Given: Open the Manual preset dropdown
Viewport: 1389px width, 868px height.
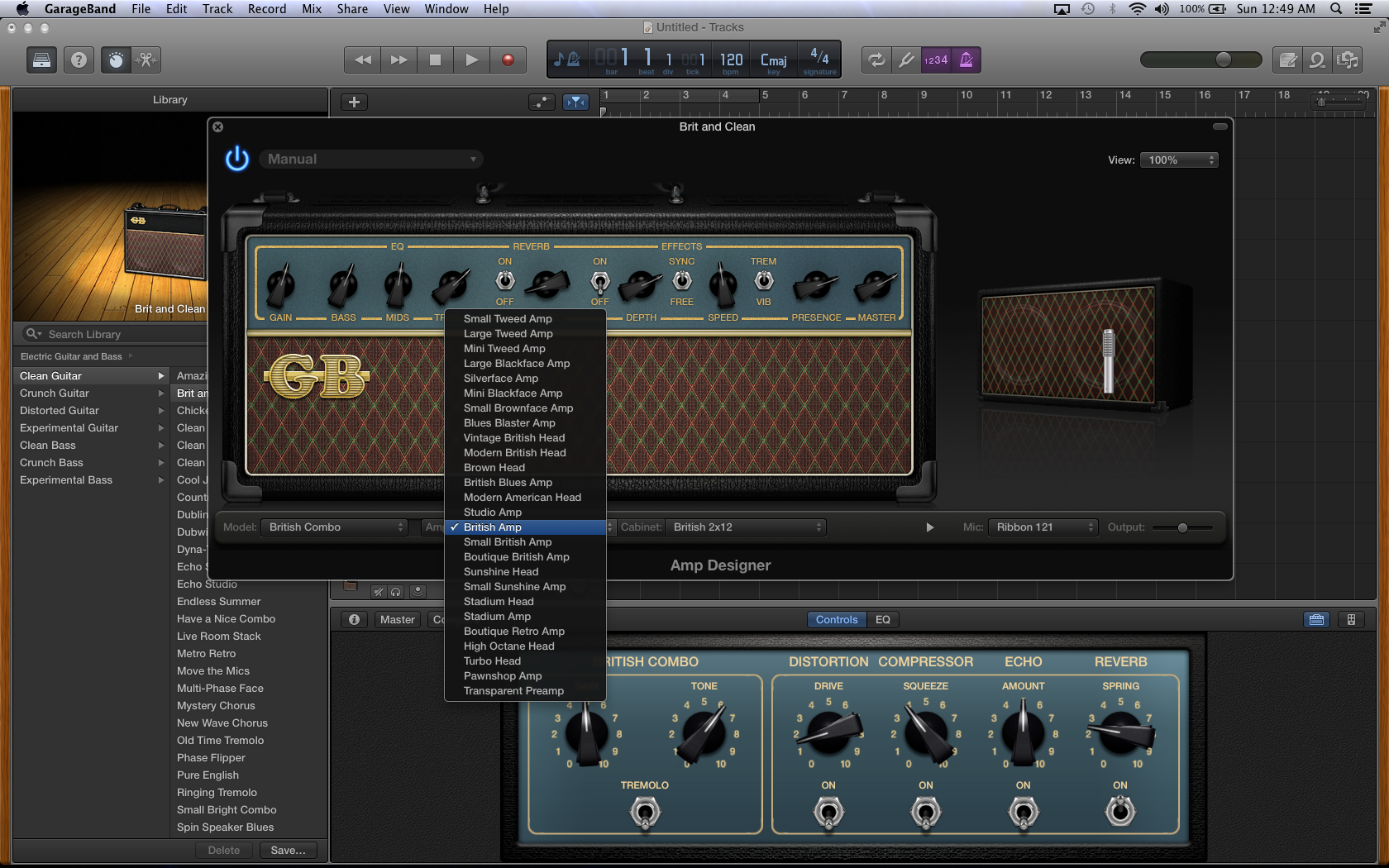Looking at the screenshot, I should (371, 159).
